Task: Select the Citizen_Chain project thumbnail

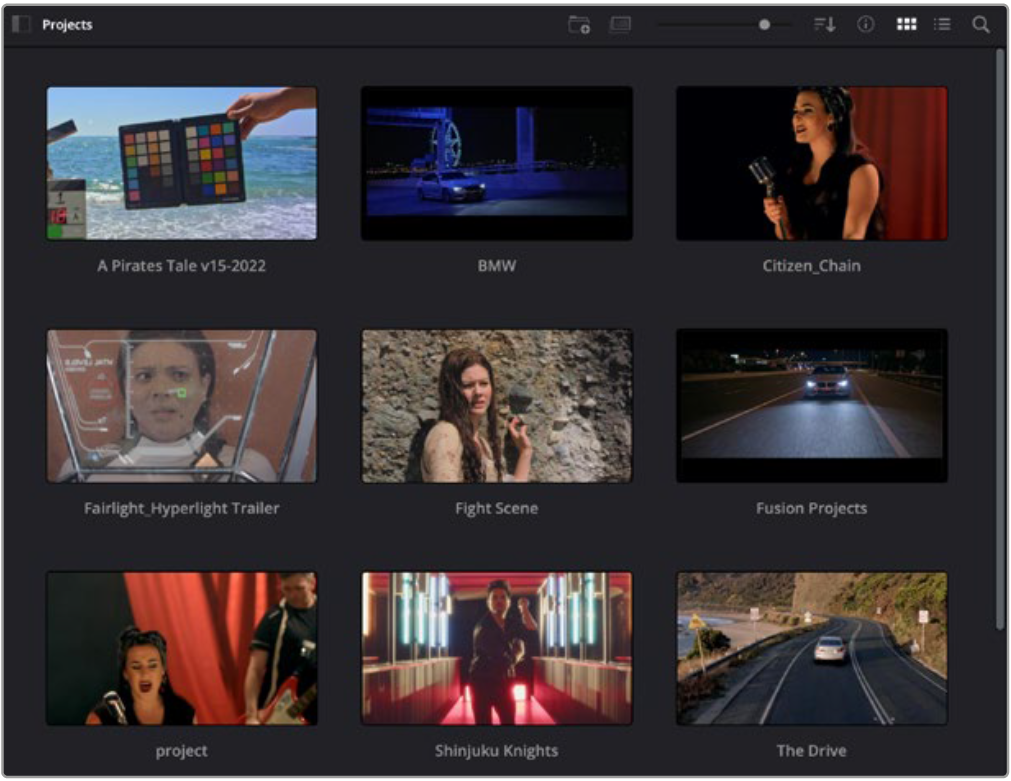Action: tap(811, 163)
